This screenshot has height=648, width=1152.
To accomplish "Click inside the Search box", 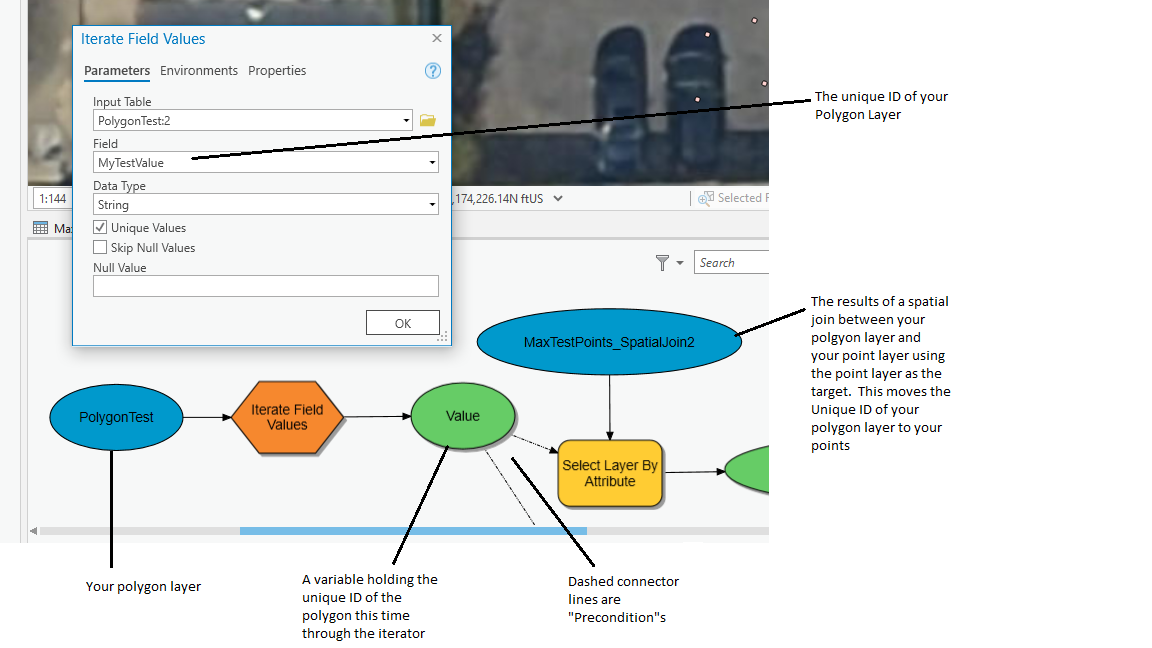I will point(730,262).
